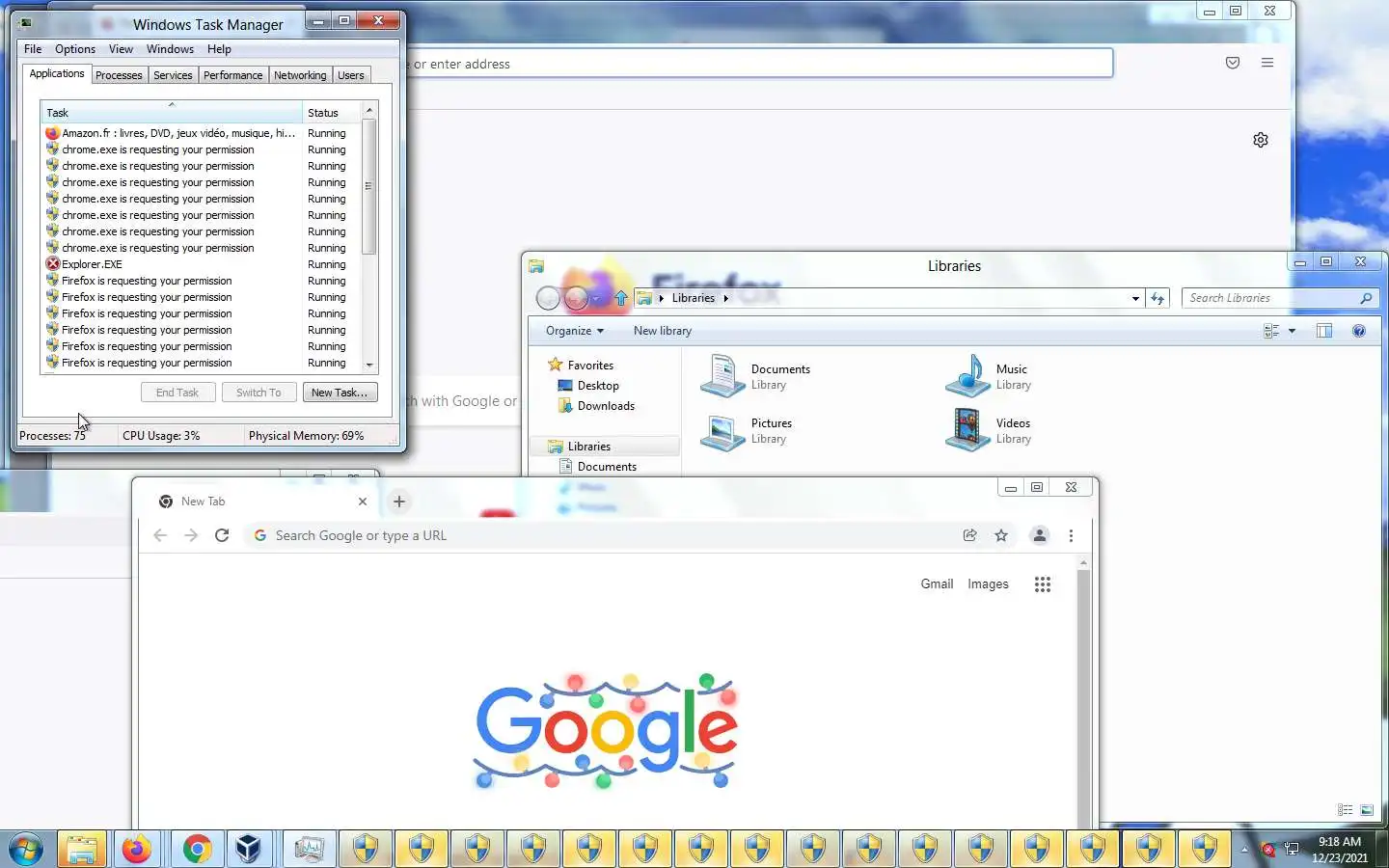Click the task list scroll up arrow
This screenshot has height=868, width=1389.
(369, 112)
